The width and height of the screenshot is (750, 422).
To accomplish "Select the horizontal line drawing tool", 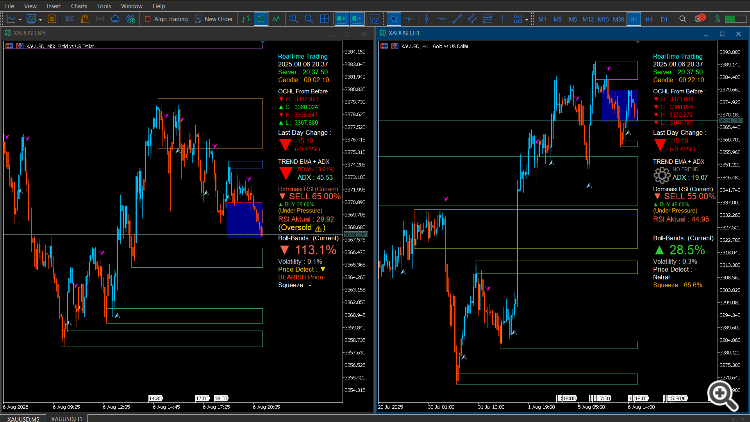I will [441, 19].
